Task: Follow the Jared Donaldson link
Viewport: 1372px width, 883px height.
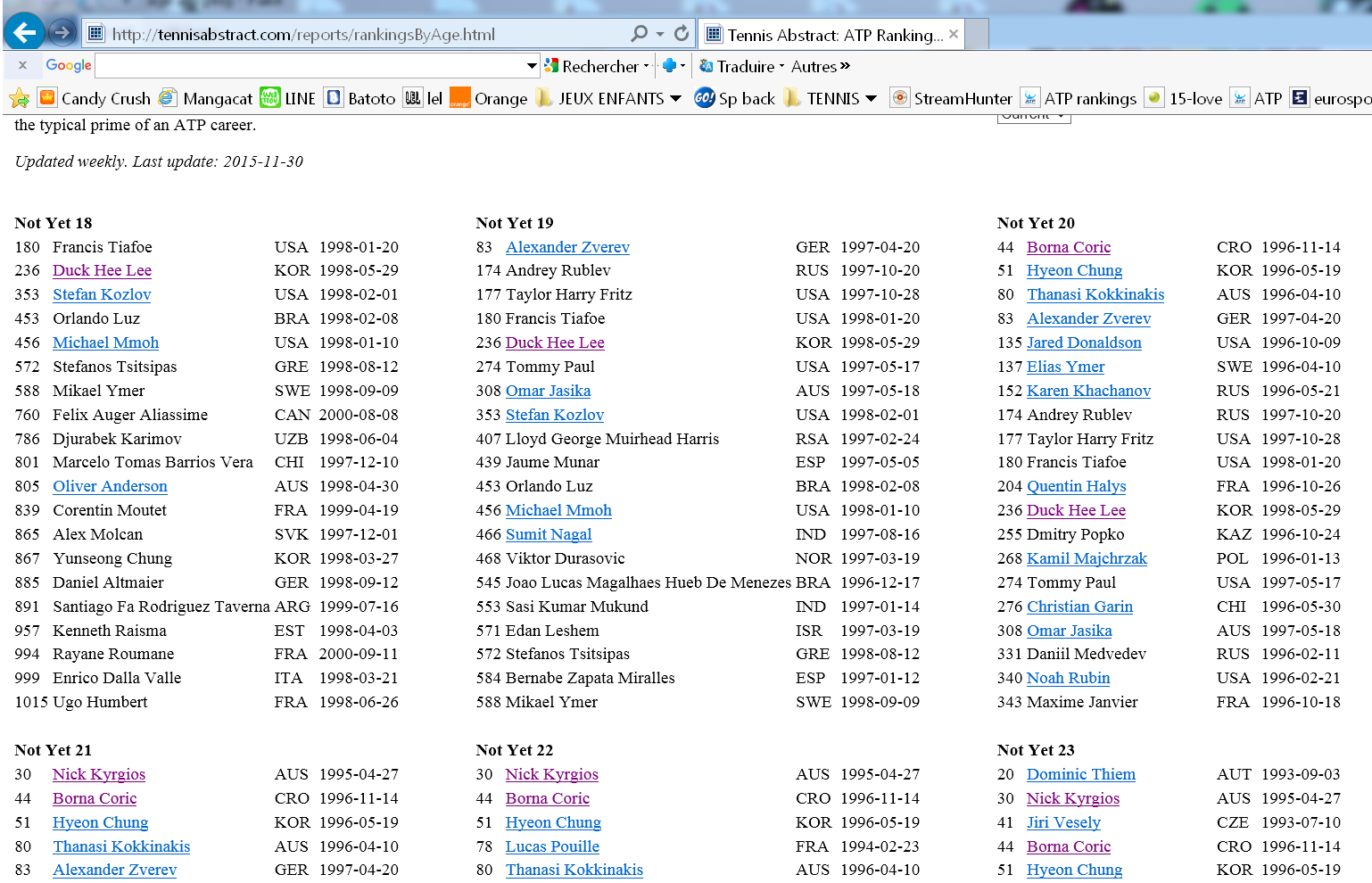Action: pyautogui.click(x=1084, y=342)
